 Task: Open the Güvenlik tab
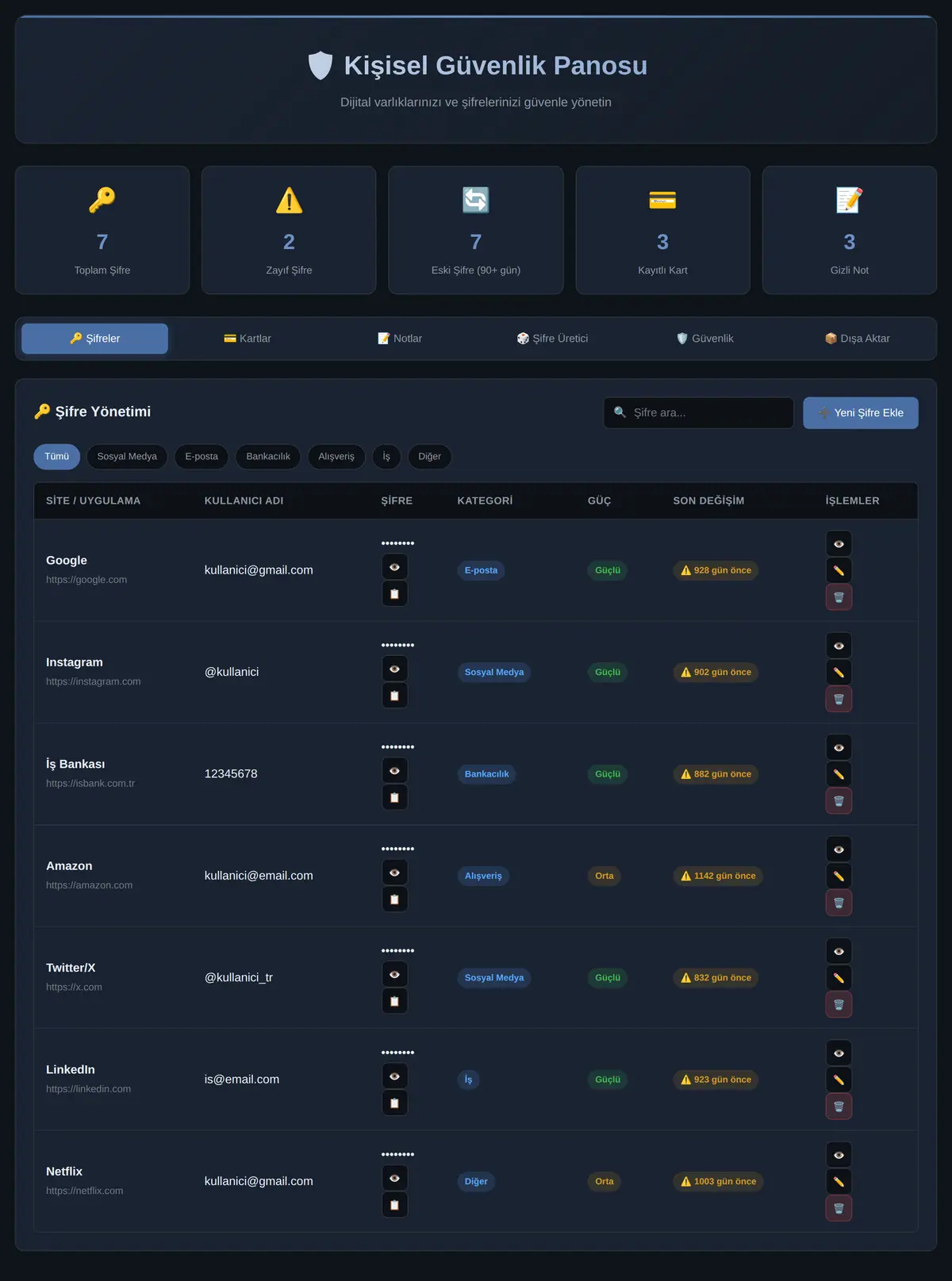click(x=704, y=339)
